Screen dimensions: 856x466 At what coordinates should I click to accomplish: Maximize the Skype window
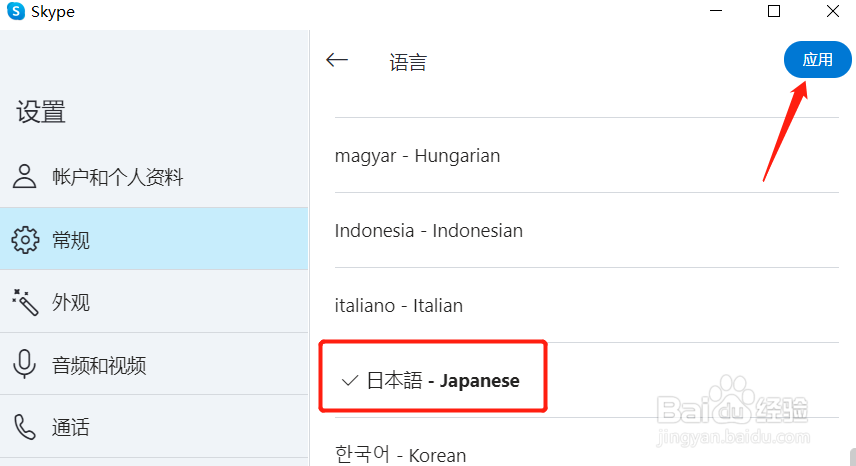click(773, 12)
